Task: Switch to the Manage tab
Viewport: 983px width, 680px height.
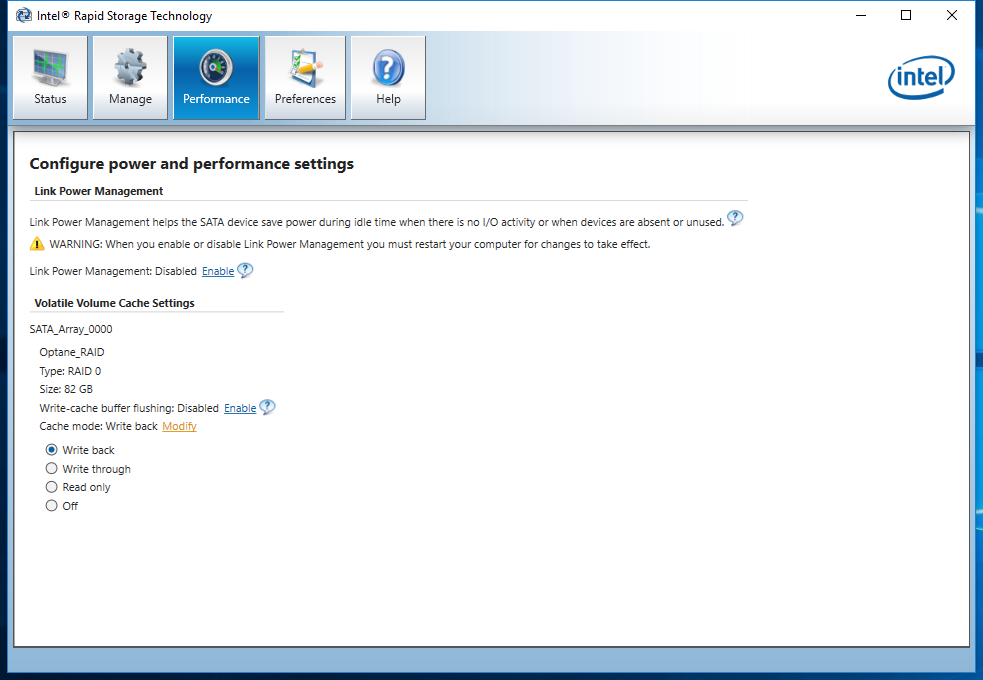Action: coord(130,78)
